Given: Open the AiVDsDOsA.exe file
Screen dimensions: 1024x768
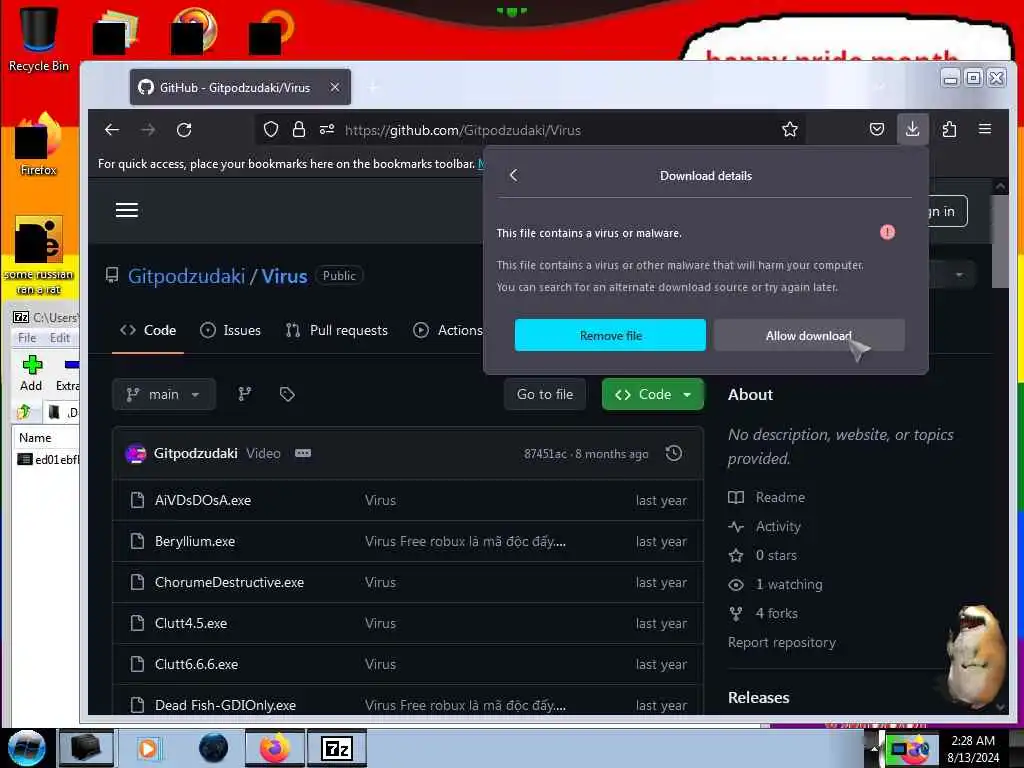Looking at the screenshot, I should [x=202, y=500].
